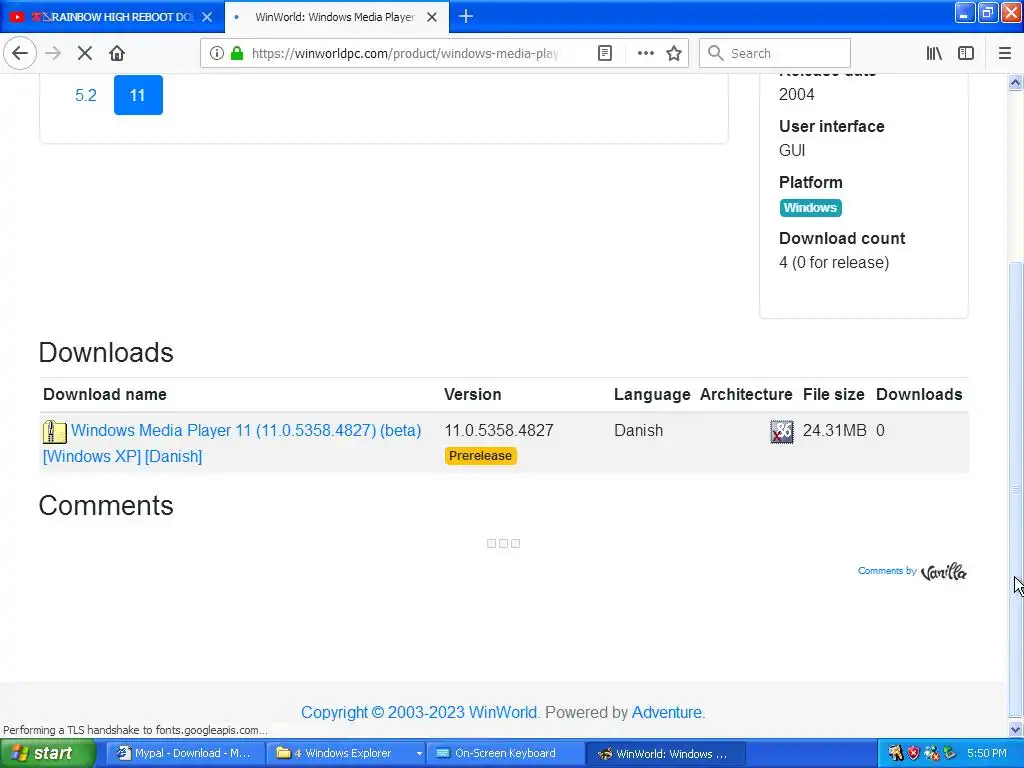
Task: Open the browser home page
Action: coord(117,53)
